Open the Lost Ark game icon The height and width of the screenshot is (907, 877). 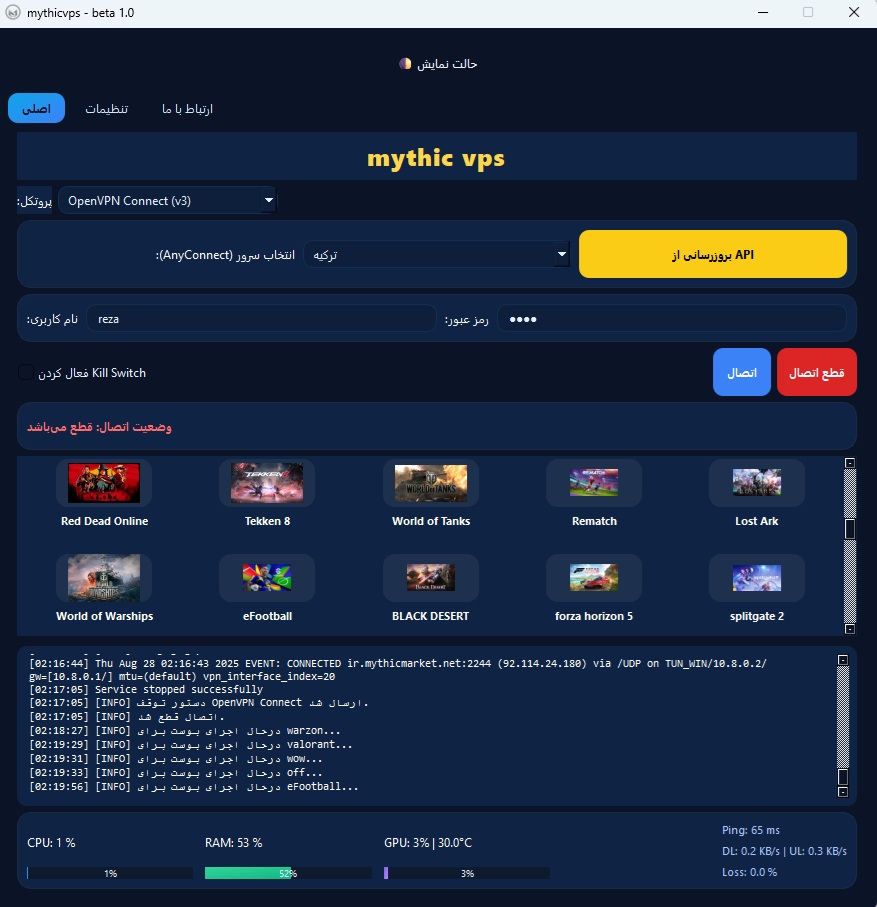tap(756, 482)
